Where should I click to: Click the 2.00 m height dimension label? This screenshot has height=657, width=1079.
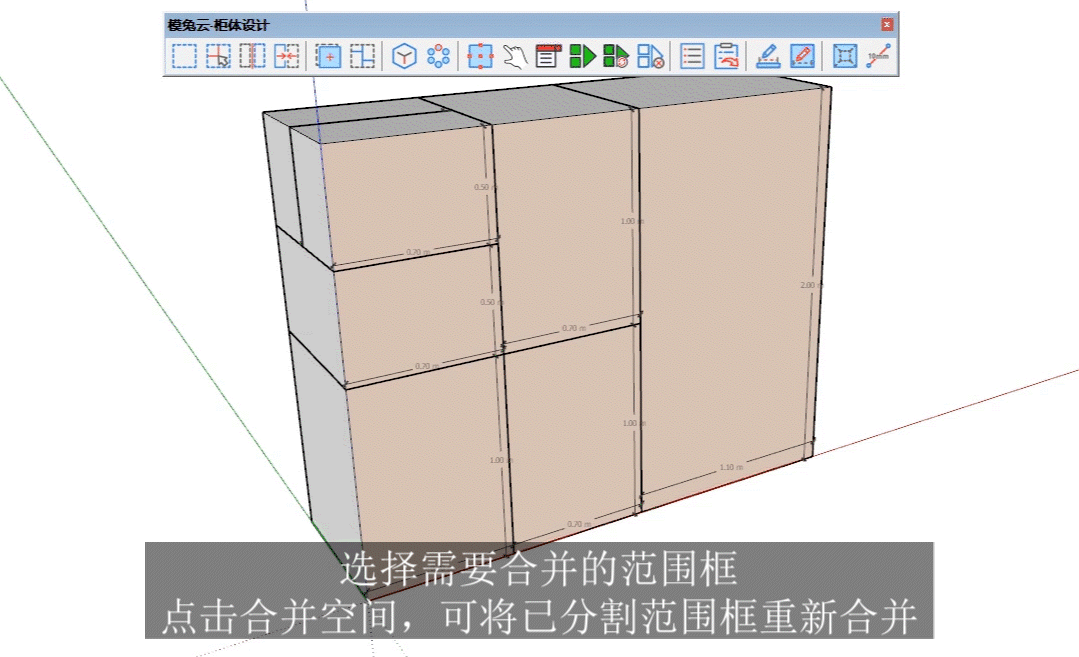(808, 285)
